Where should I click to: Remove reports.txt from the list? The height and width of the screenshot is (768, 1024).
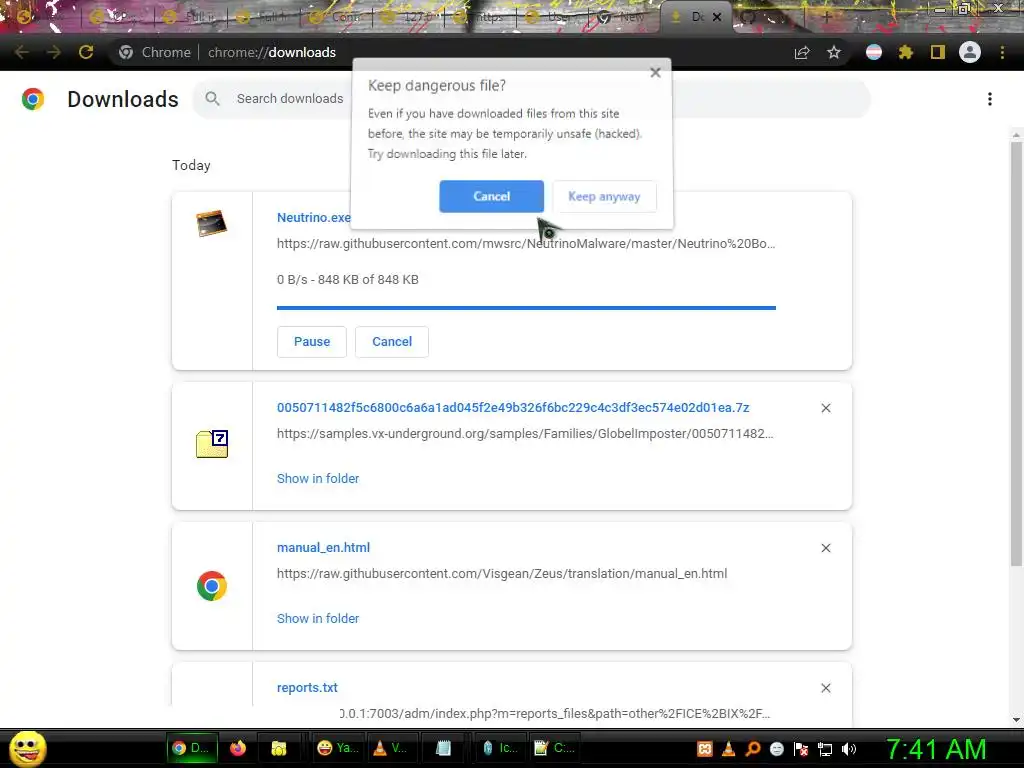(825, 688)
